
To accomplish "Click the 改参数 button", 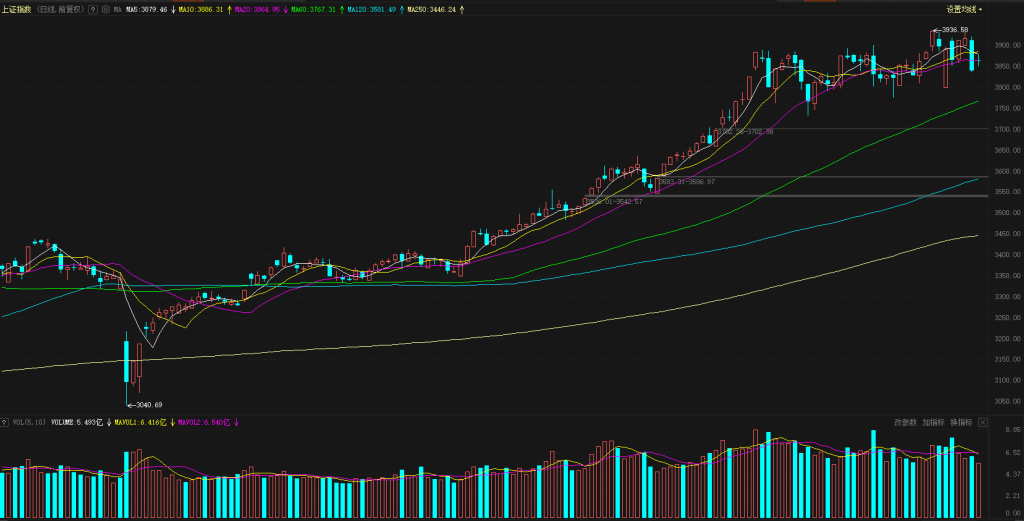I will coord(905,422).
